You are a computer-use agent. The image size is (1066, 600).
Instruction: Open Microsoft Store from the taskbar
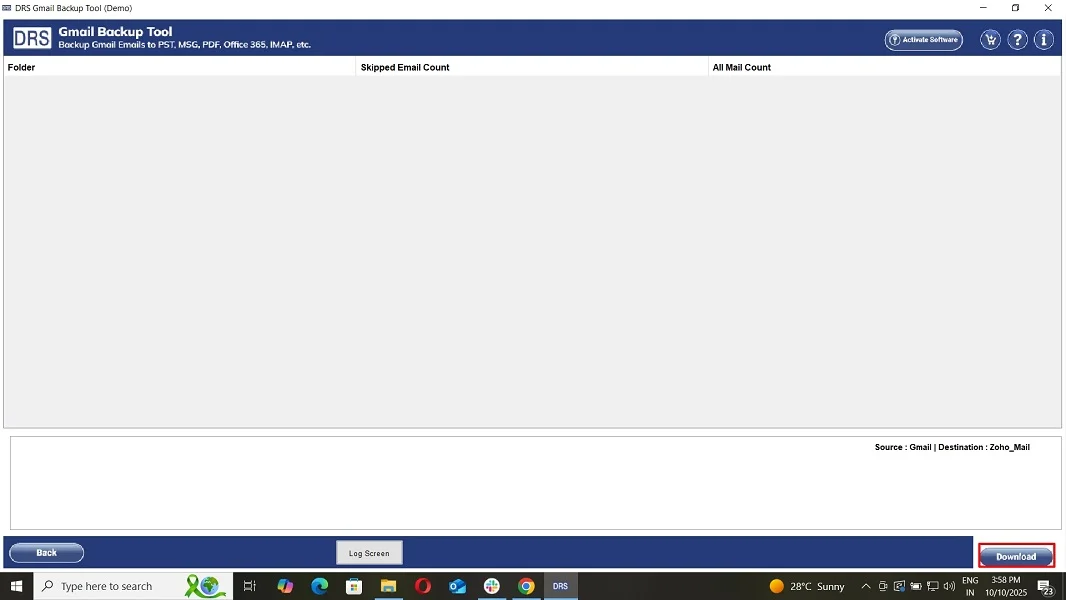[x=354, y=586]
